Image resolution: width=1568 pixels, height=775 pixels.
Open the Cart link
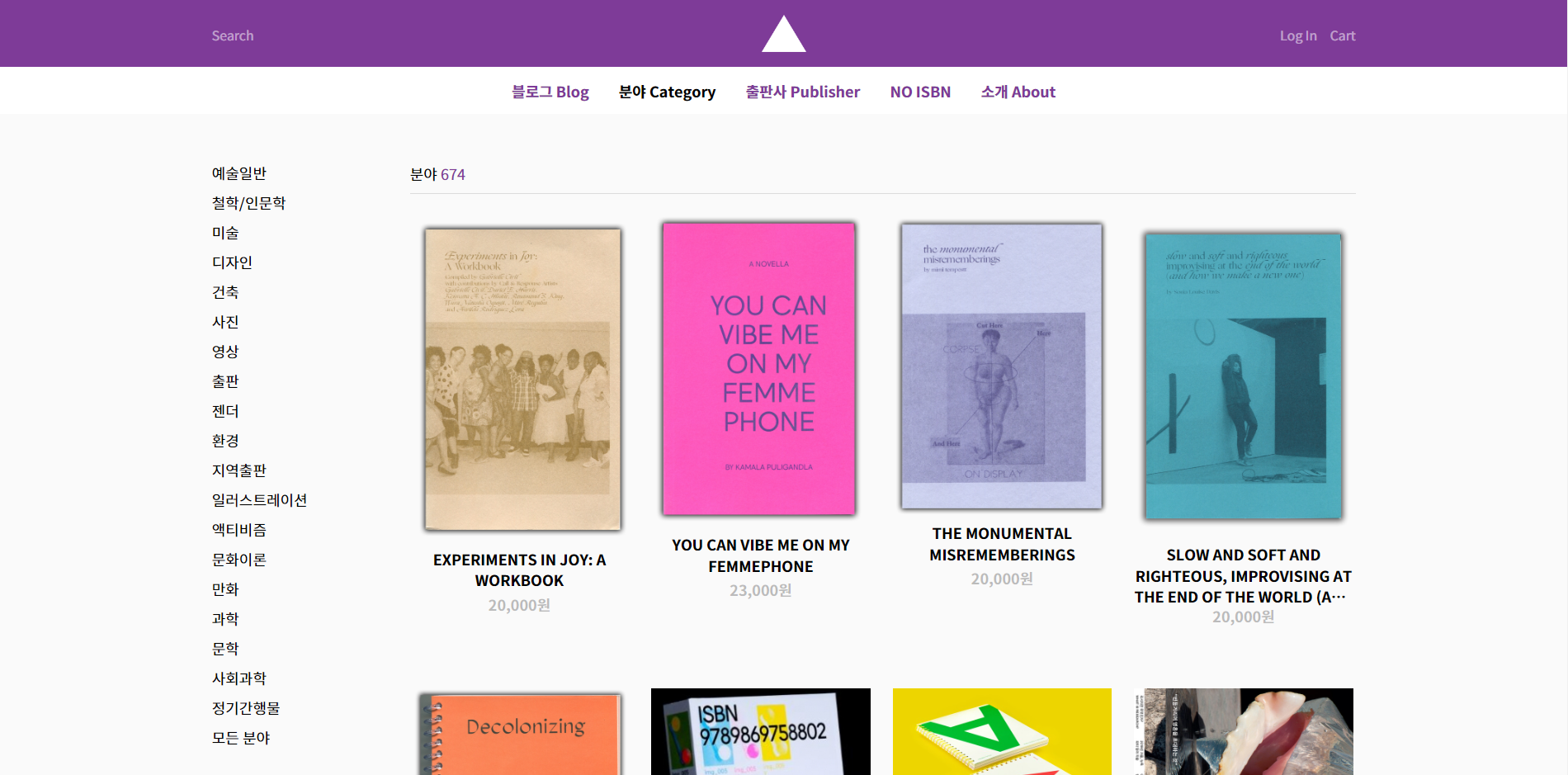pos(1343,35)
